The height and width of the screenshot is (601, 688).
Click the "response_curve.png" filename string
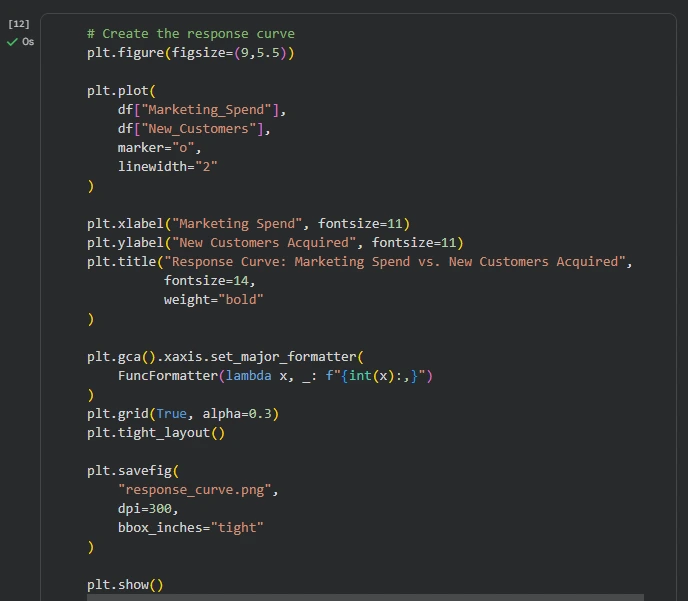195,490
